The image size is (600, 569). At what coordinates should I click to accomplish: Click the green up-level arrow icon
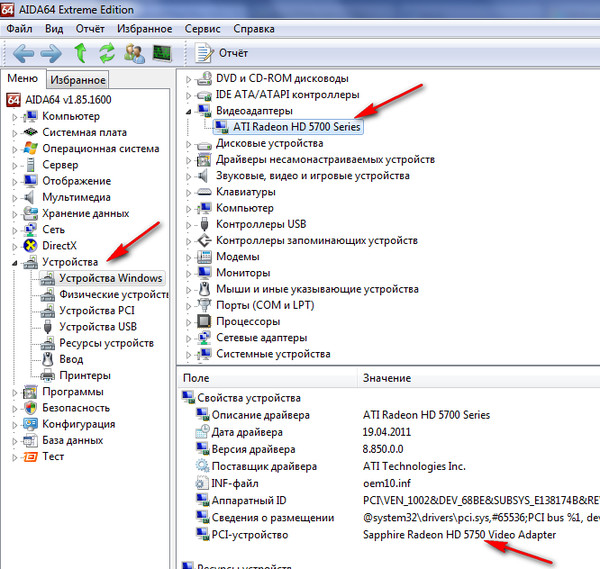pyautogui.click(x=80, y=53)
